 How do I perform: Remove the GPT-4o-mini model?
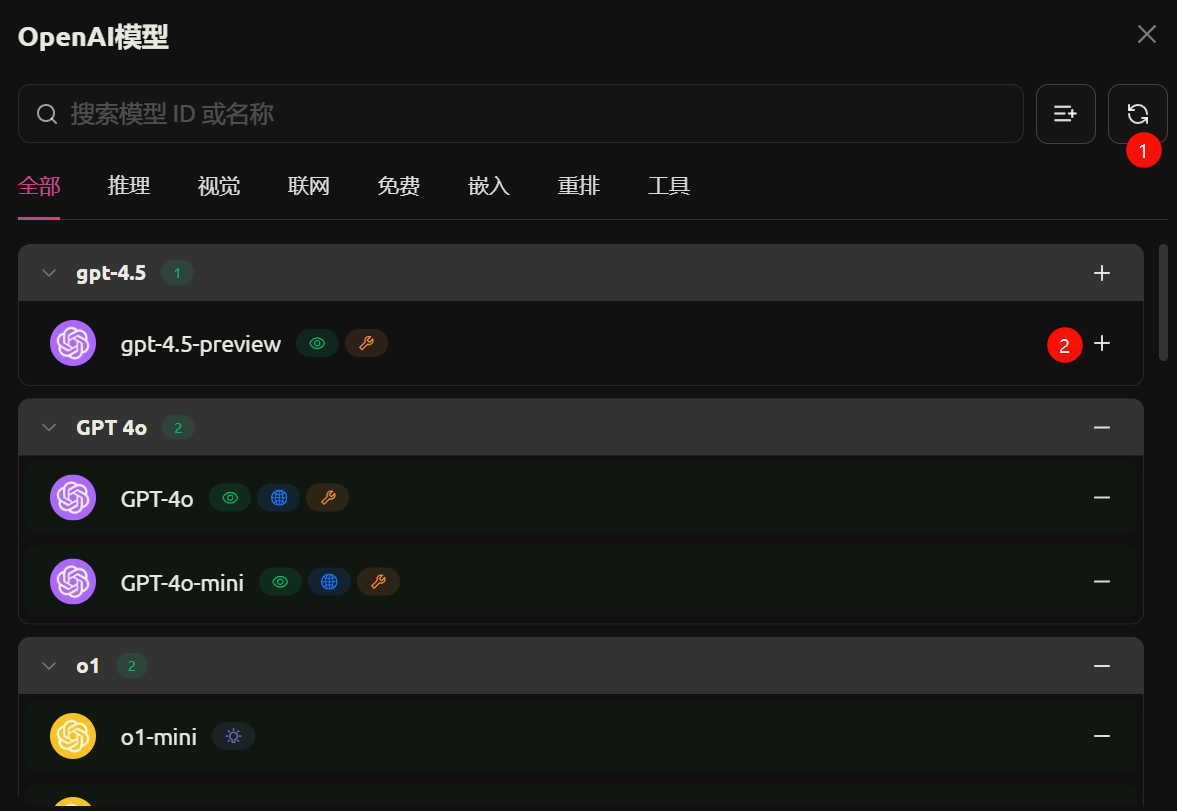(1101, 582)
